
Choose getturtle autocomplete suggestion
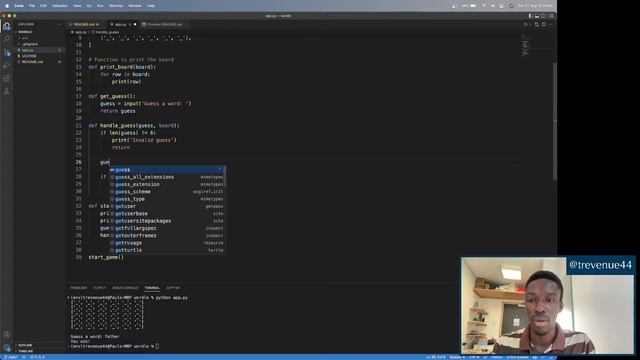point(167,250)
